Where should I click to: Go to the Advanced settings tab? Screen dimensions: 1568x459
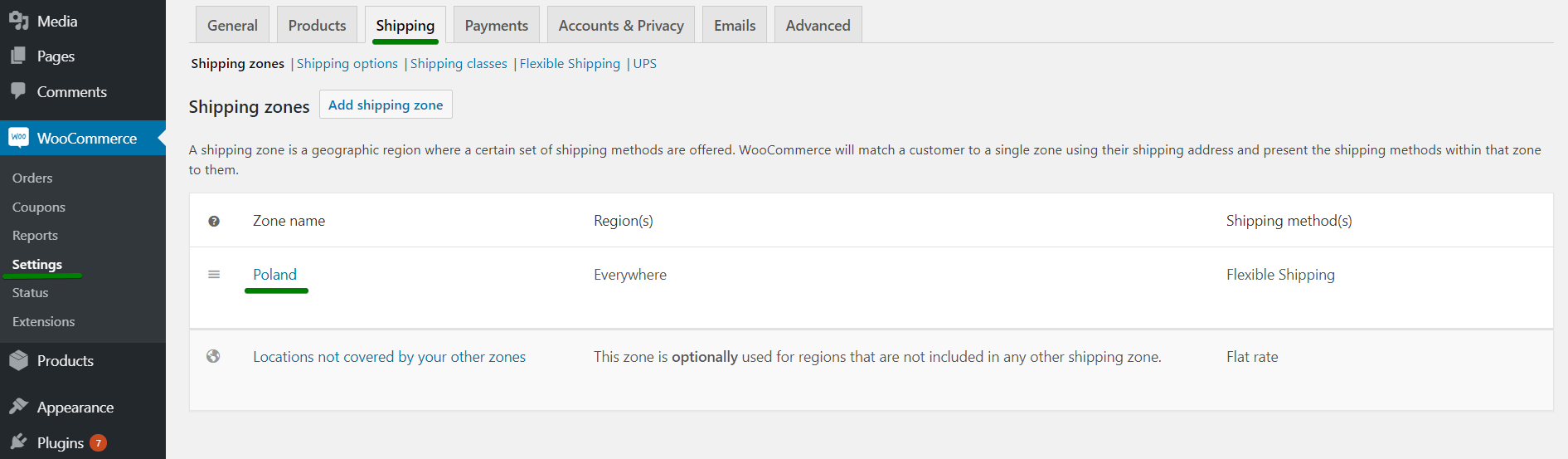pos(818,25)
